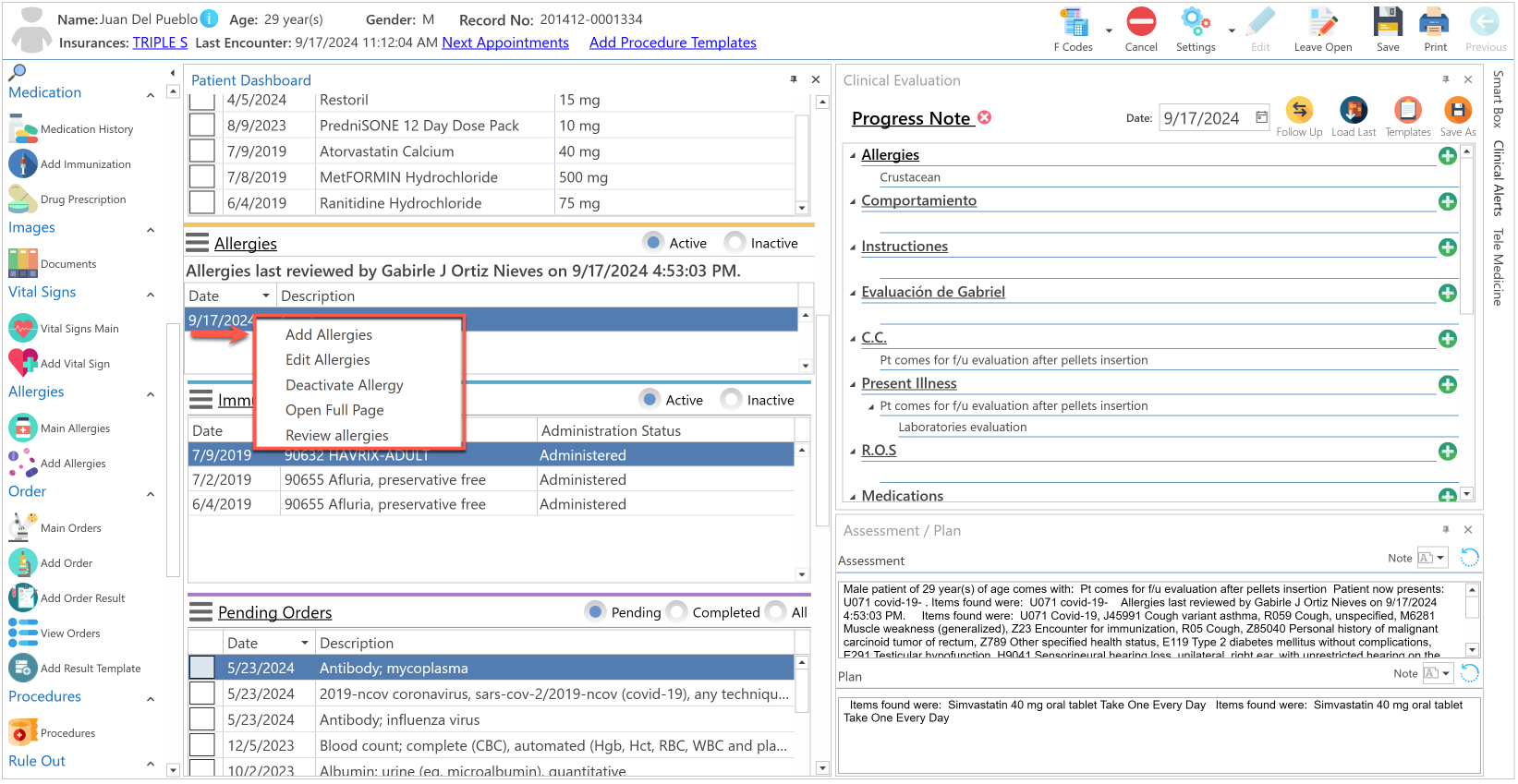Collapse the Procedures sidebar section
The width and height of the screenshot is (1518, 784).
151,699
